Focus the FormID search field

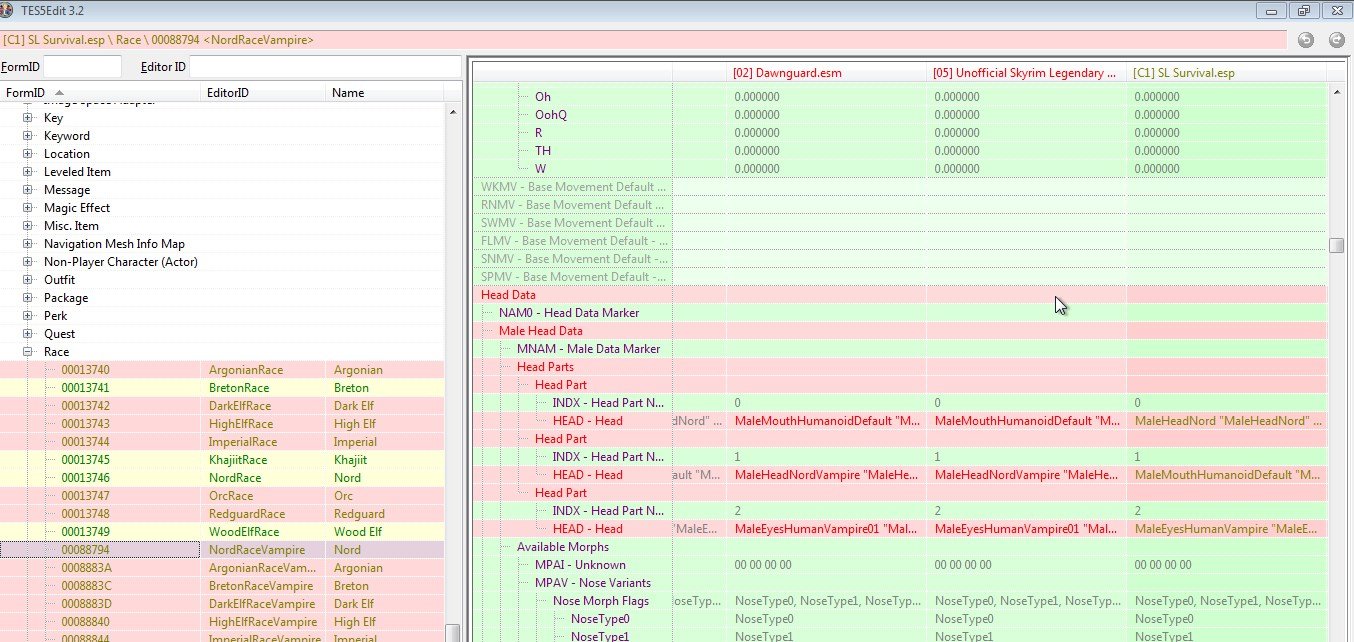tap(82, 67)
